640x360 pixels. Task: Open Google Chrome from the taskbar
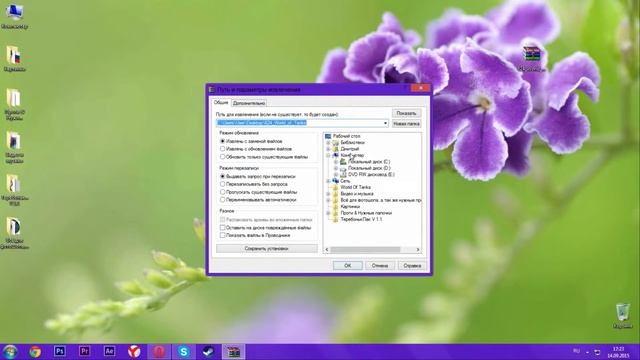(35, 351)
